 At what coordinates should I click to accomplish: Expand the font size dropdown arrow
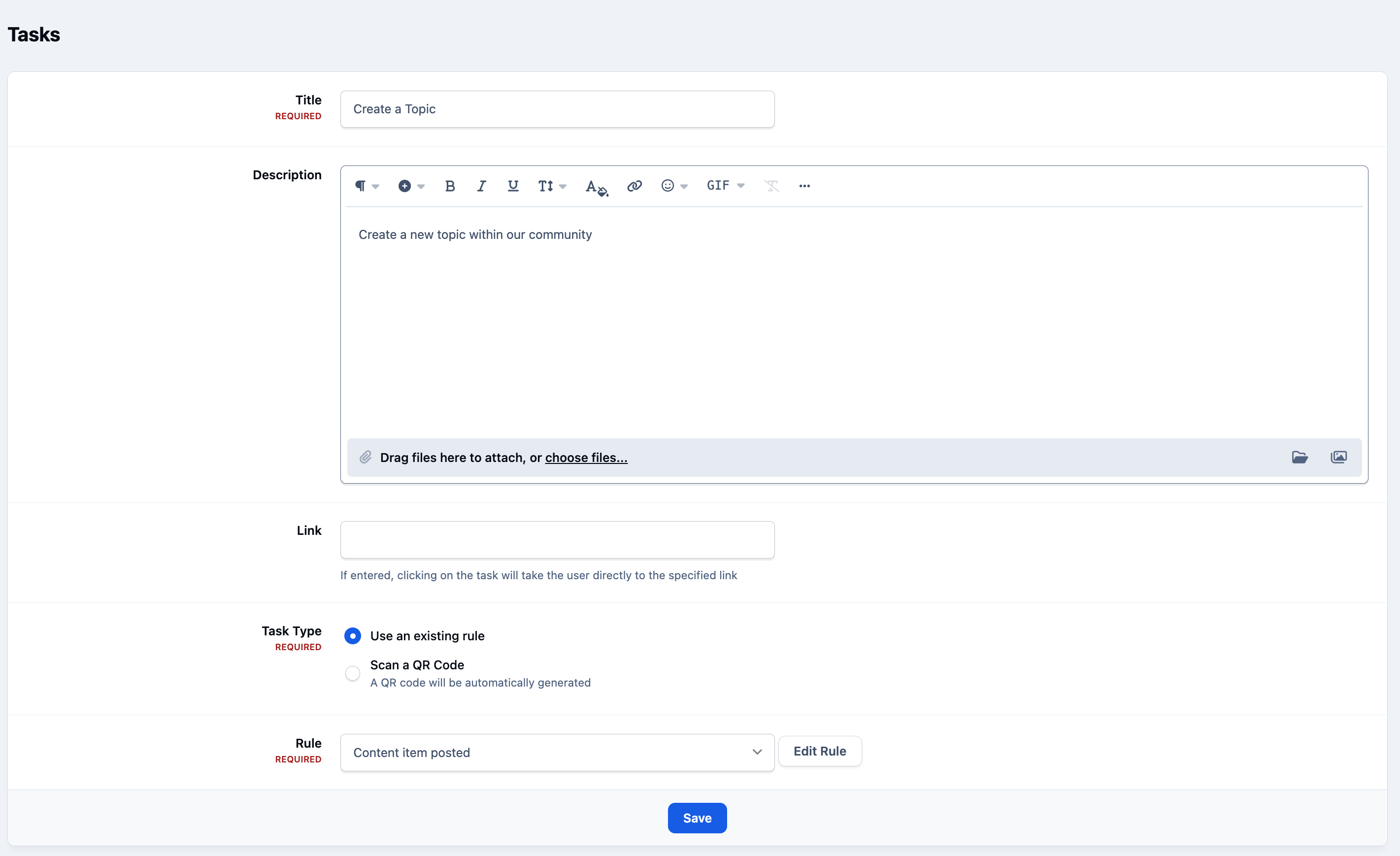click(x=563, y=187)
